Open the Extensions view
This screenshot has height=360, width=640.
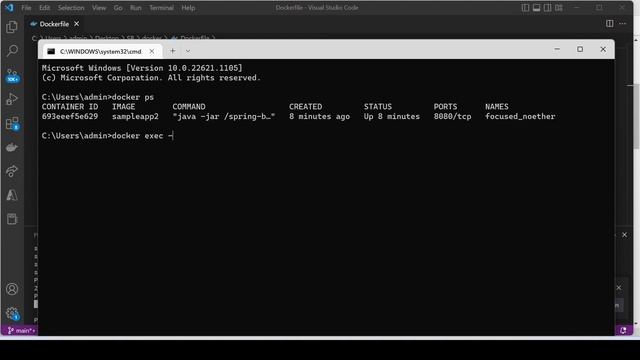tap(12, 123)
